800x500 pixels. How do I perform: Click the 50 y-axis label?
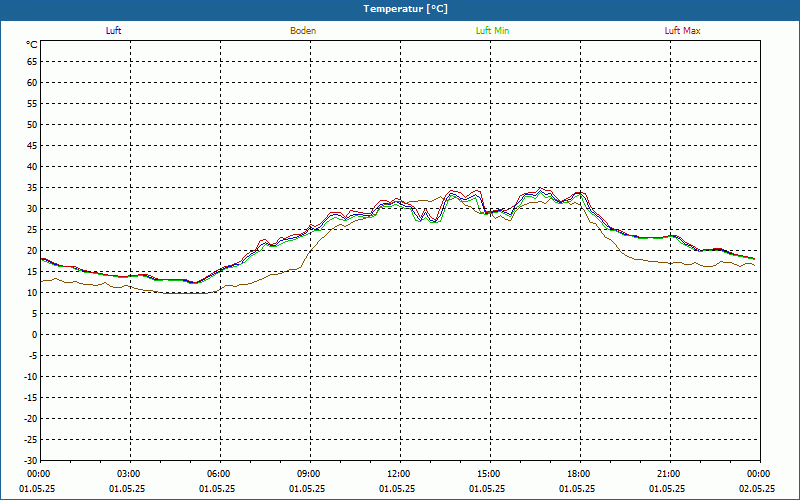tap(32, 125)
